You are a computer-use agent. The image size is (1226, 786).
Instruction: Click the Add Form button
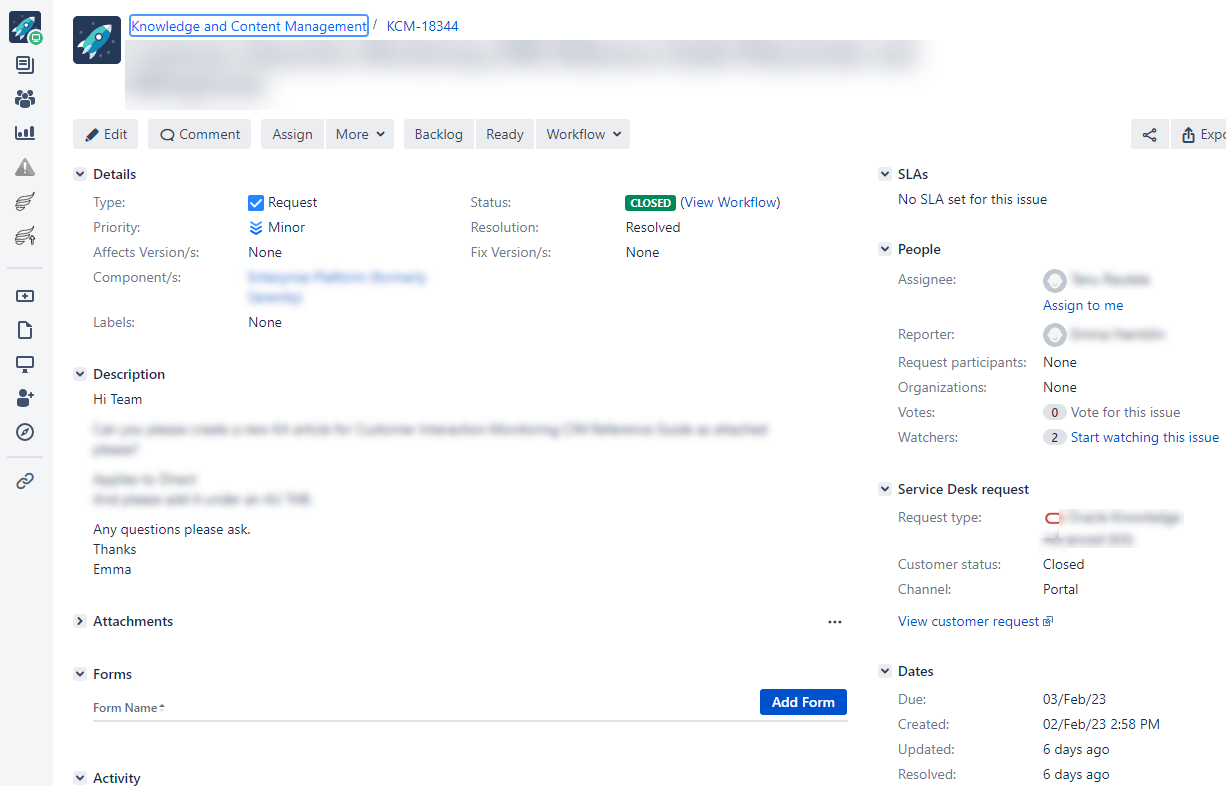(x=803, y=702)
